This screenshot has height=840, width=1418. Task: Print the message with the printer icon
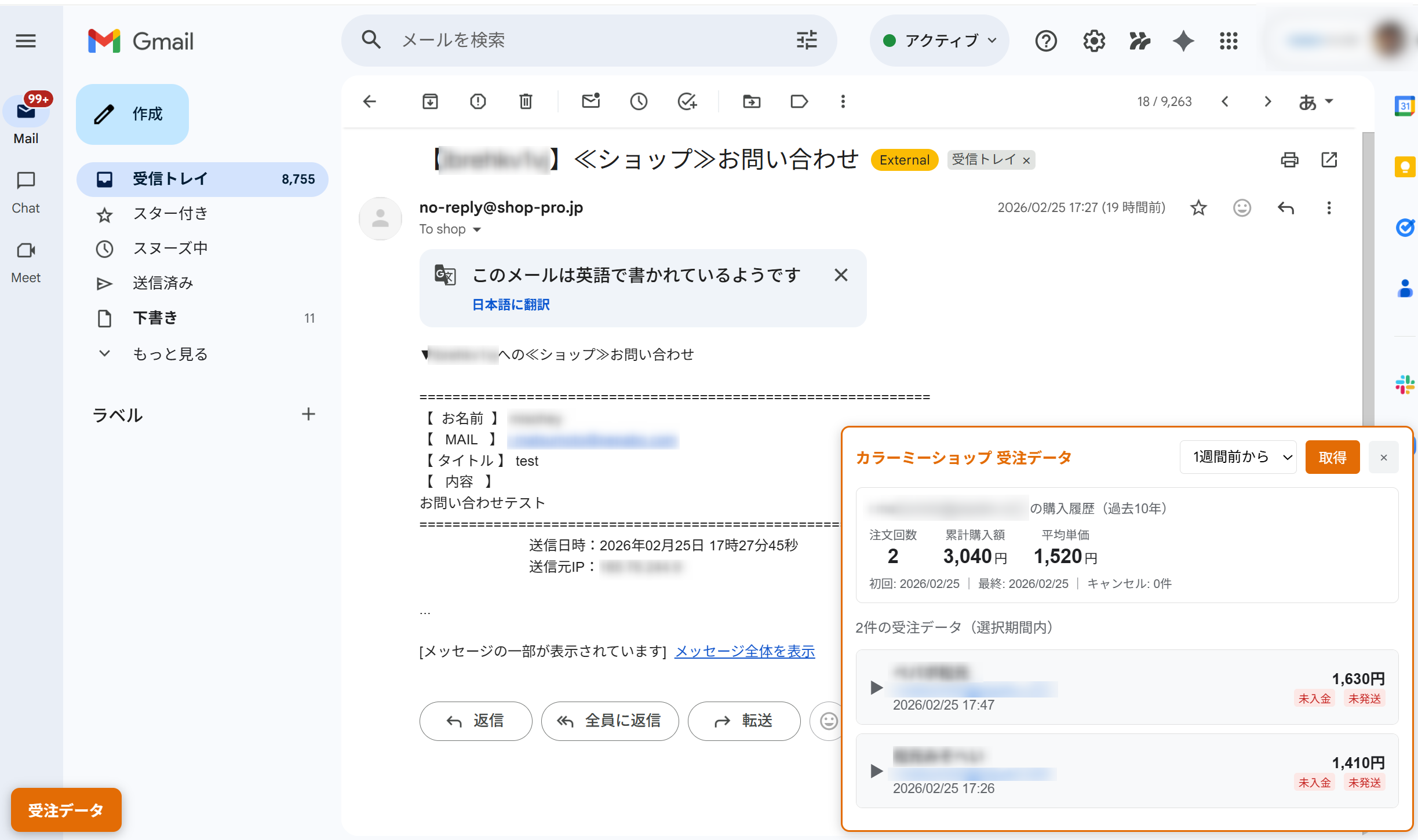pyautogui.click(x=1289, y=160)
